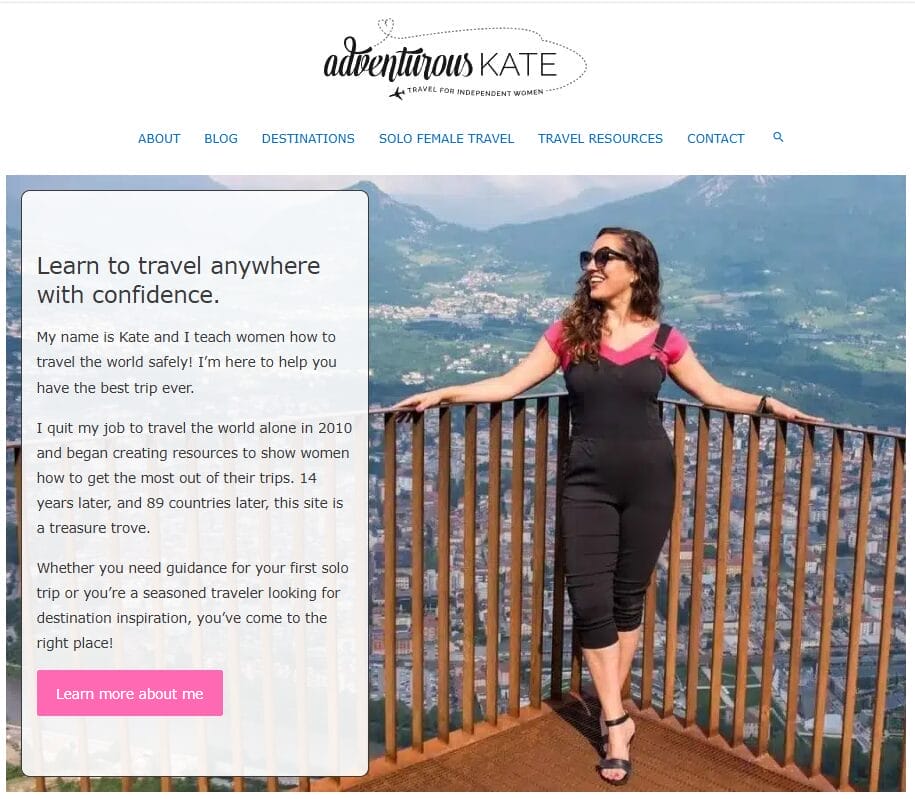
Task: Open the search magnifier icon
Action: click(778, 137)
